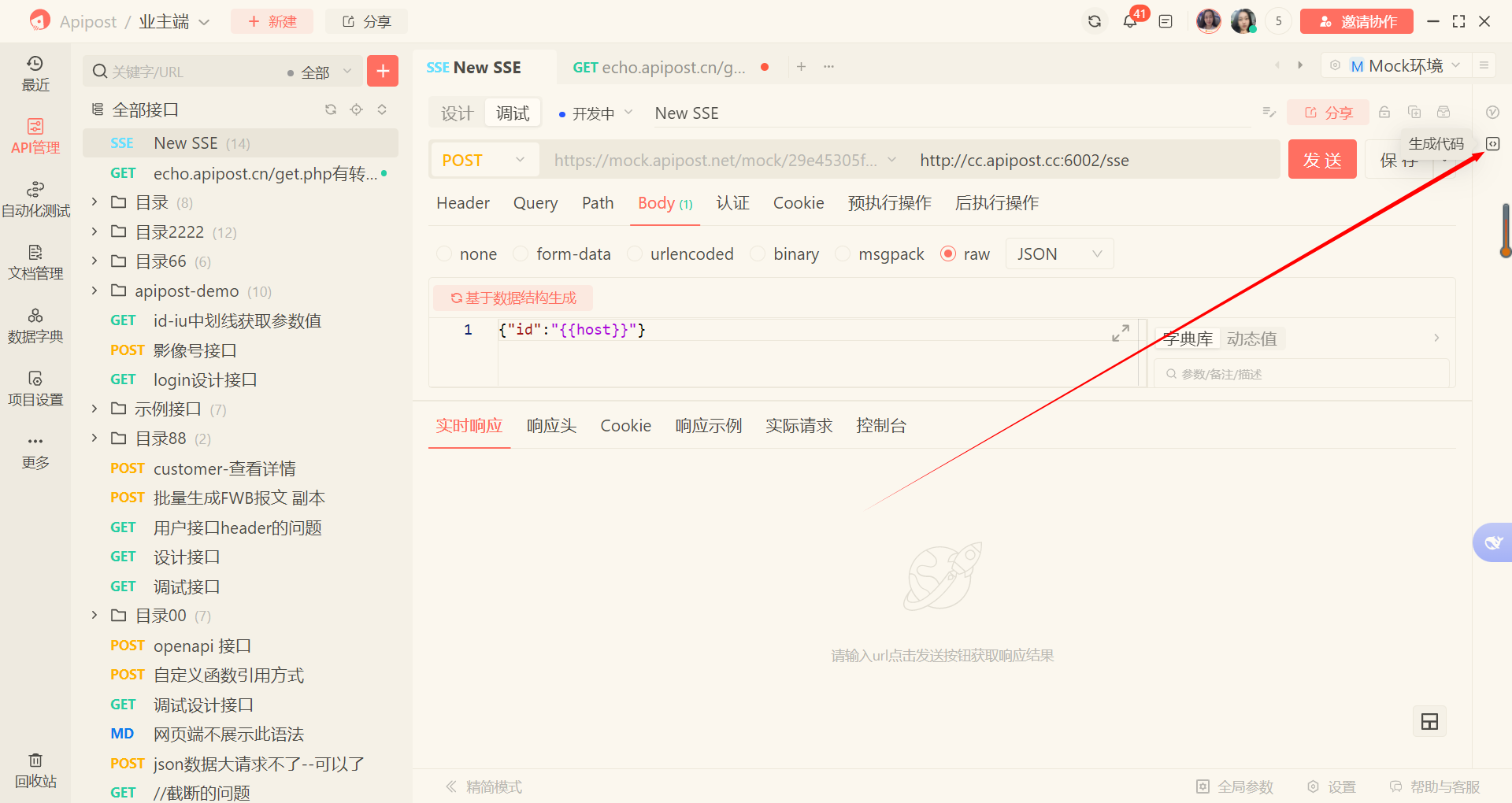Open the environment hamburger menu icon
This screenshot has width=1512, height=803.
(1484, 65)
